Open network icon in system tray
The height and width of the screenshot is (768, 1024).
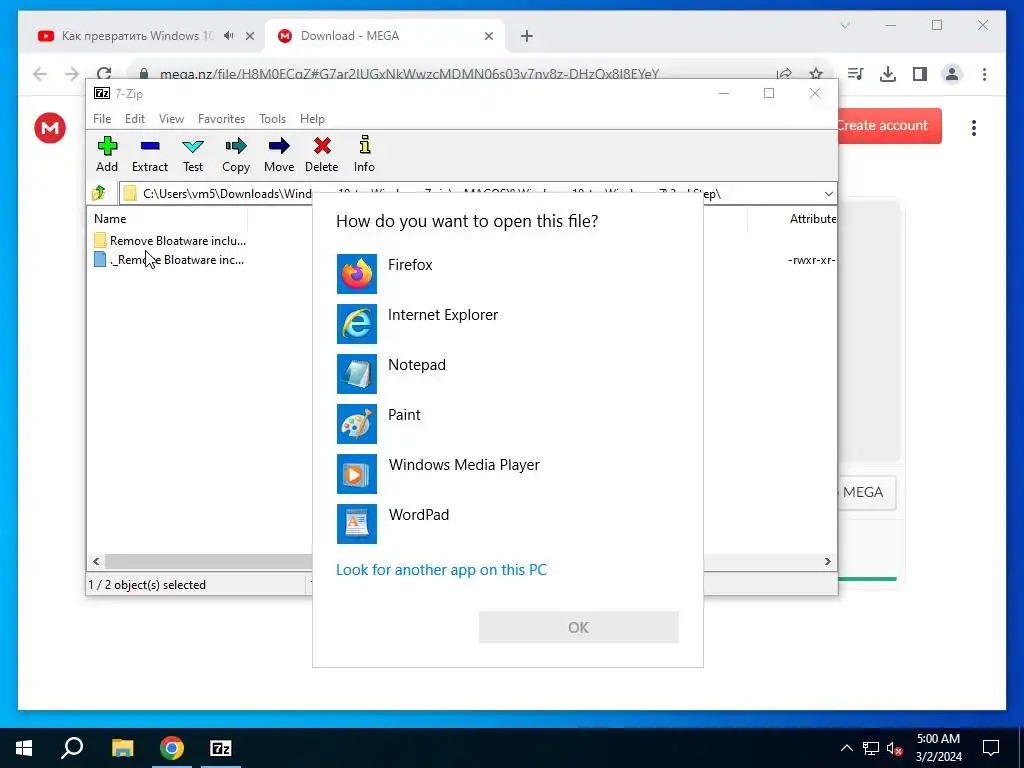pos(871,748)
